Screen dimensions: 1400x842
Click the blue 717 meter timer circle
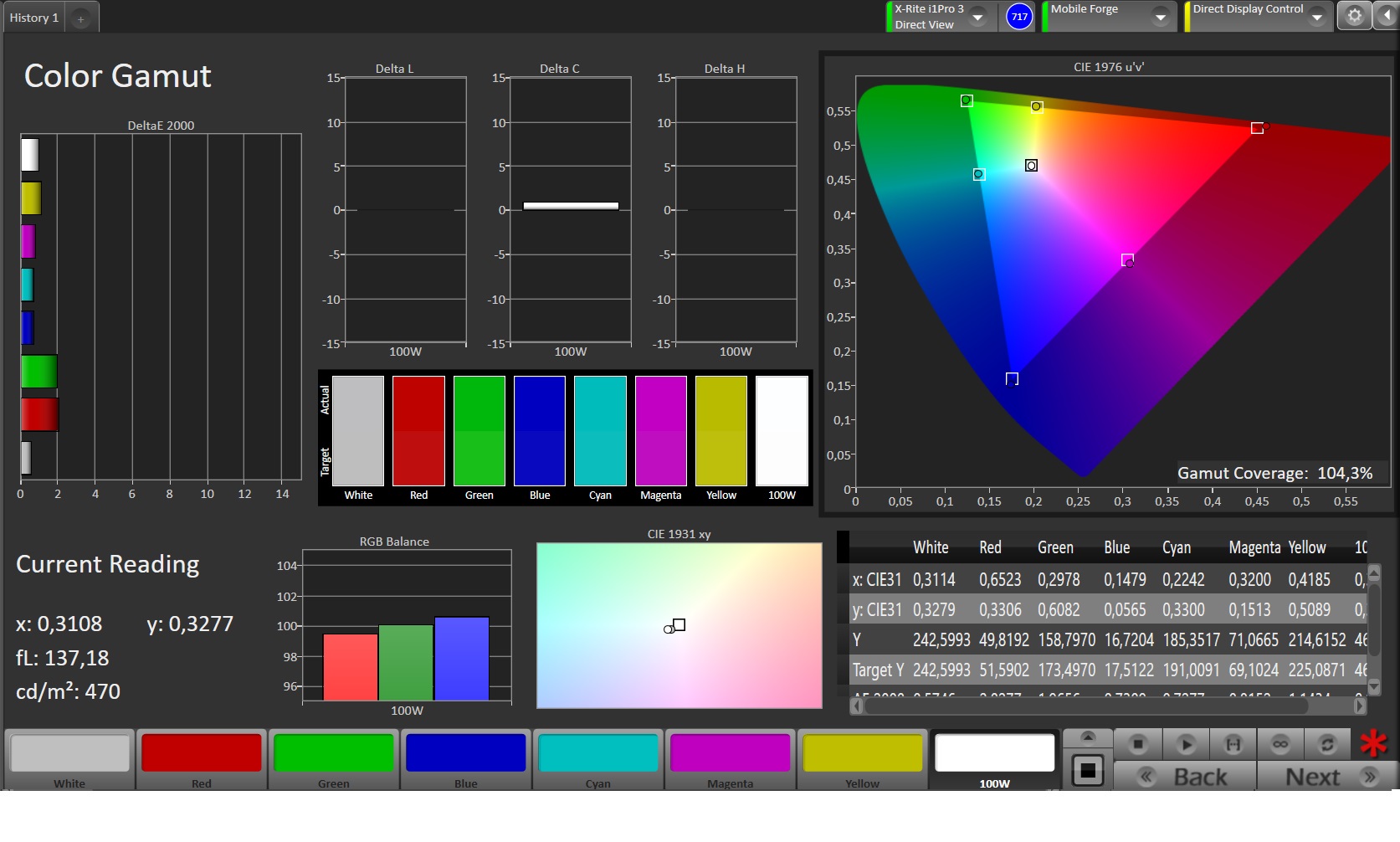(1019, 17)
